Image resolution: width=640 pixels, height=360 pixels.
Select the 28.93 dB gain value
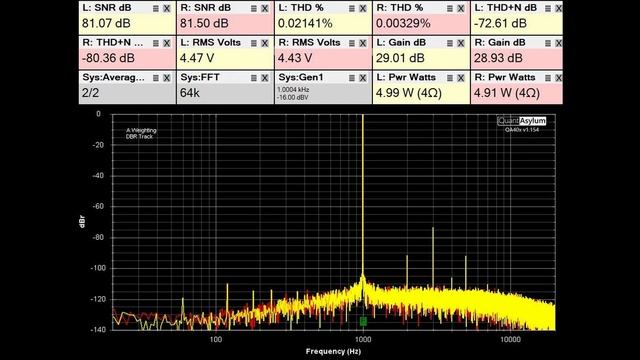[498, 58]
